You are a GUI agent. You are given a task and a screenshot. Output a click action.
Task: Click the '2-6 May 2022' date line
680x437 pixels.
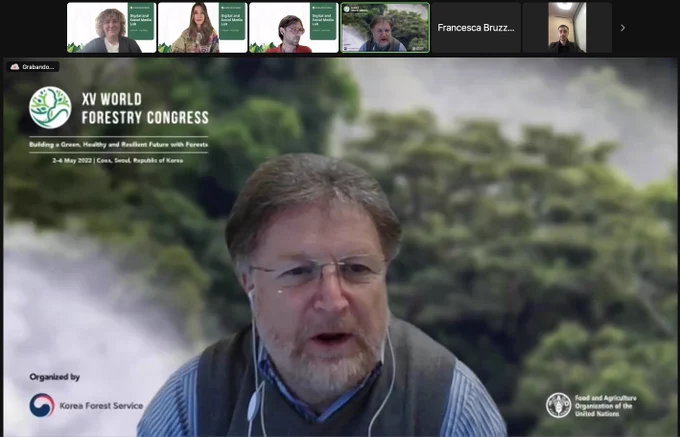(118, 160)
